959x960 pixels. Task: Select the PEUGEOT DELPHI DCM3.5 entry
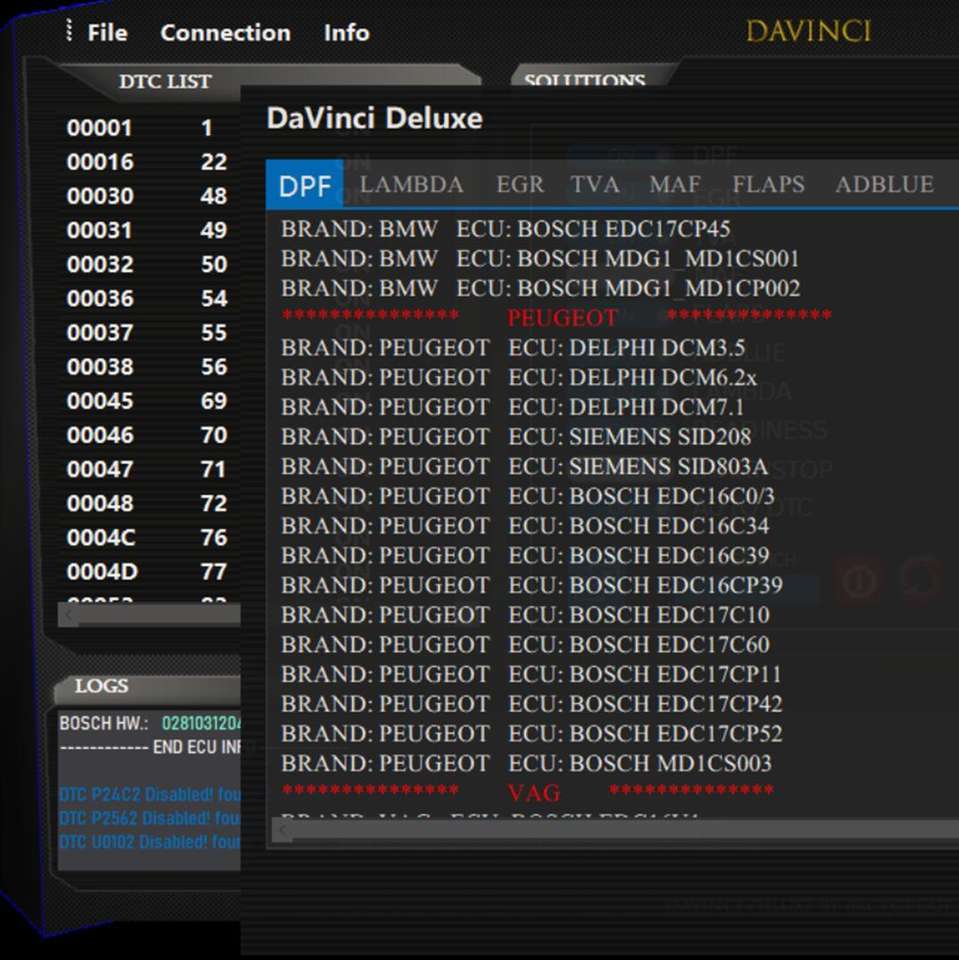tap(513, 348)
